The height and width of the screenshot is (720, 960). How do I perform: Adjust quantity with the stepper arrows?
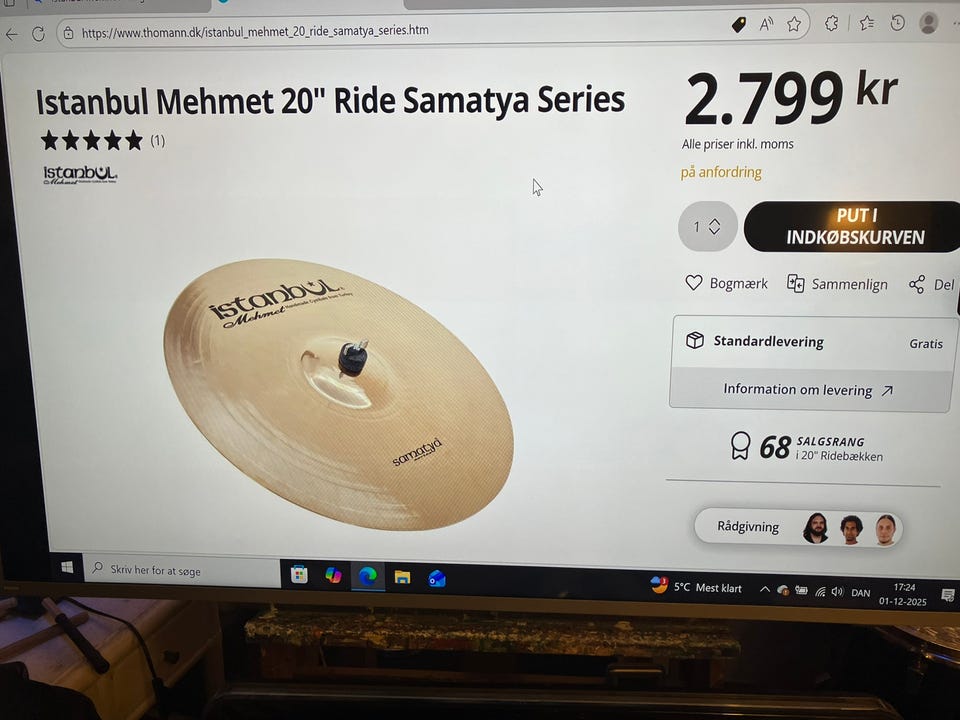[714, 227]
